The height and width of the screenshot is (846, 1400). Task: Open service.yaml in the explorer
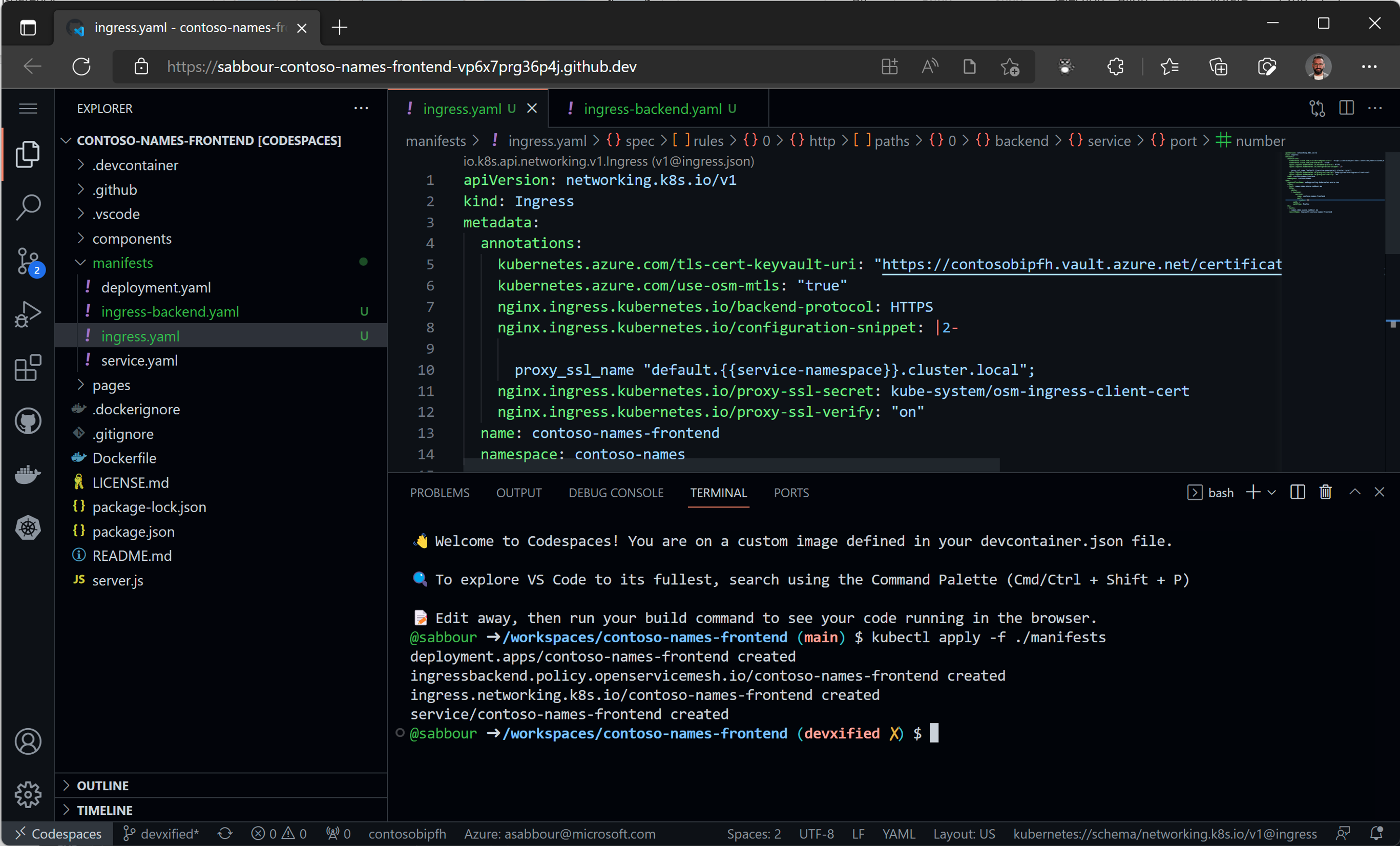[x=139, y=360]
